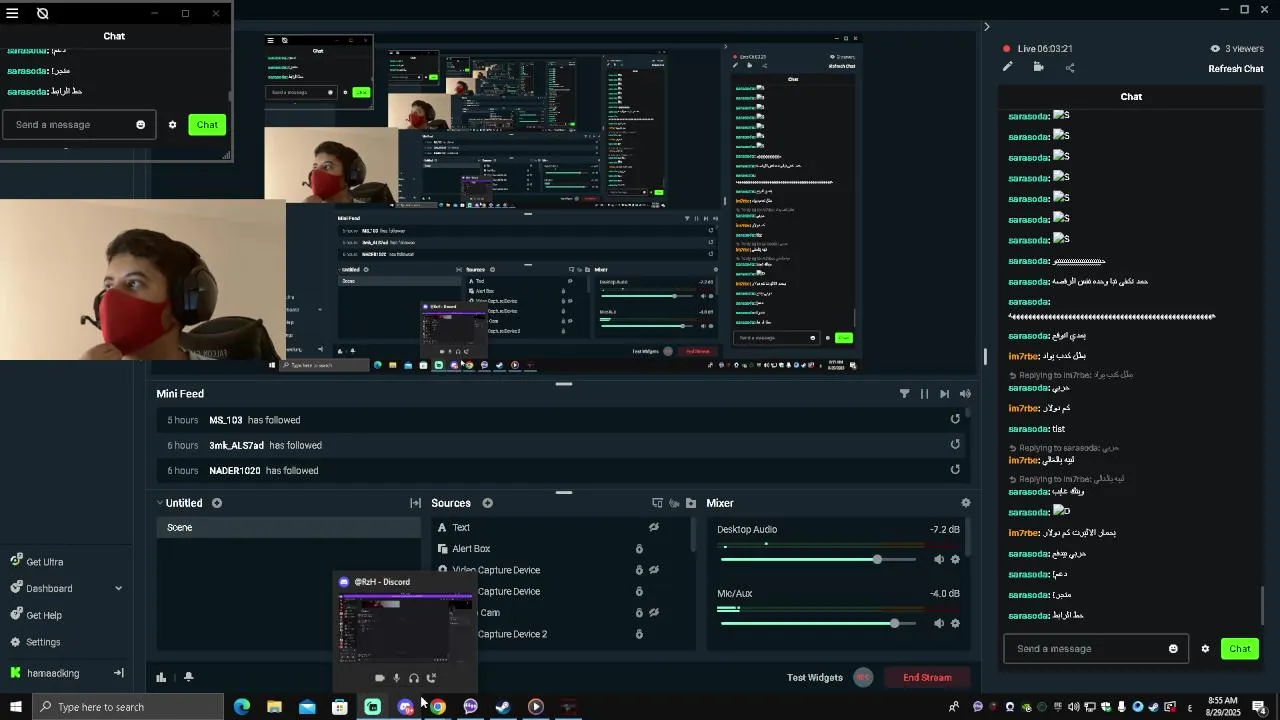Click the End Stream button
Image resolution: width=1280 pixels, height=720 pixels.
pyautogui.click(x=928, y=678)
